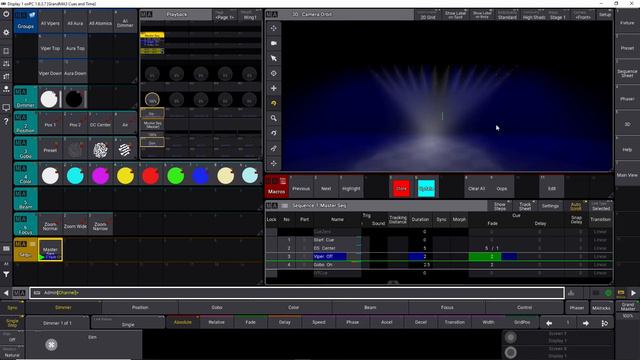
Task: Toggle Single Step mode at bottom left
Action: 12,322
